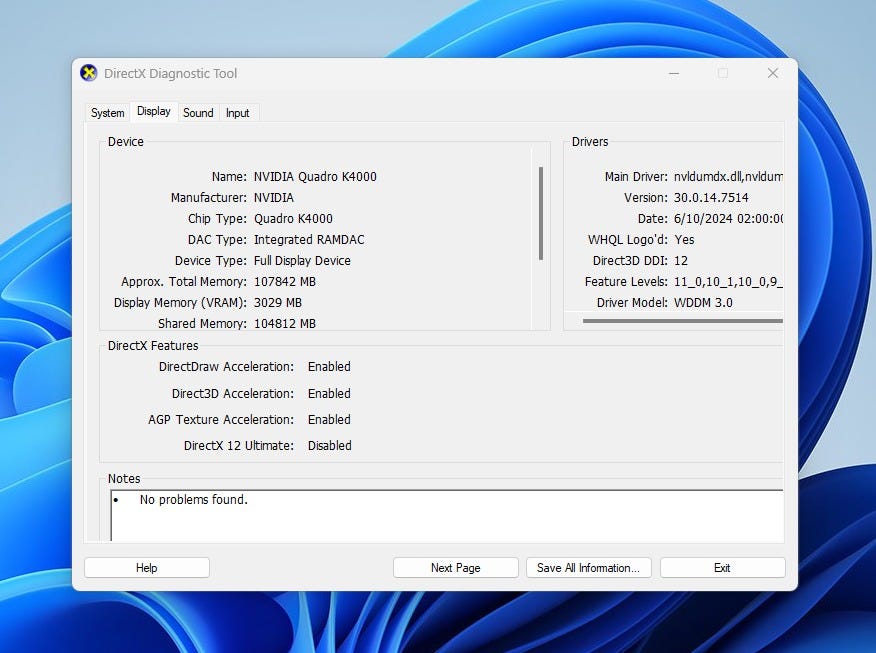Click DirectX 12 Ultimate Disabled status

click(330, 446)
